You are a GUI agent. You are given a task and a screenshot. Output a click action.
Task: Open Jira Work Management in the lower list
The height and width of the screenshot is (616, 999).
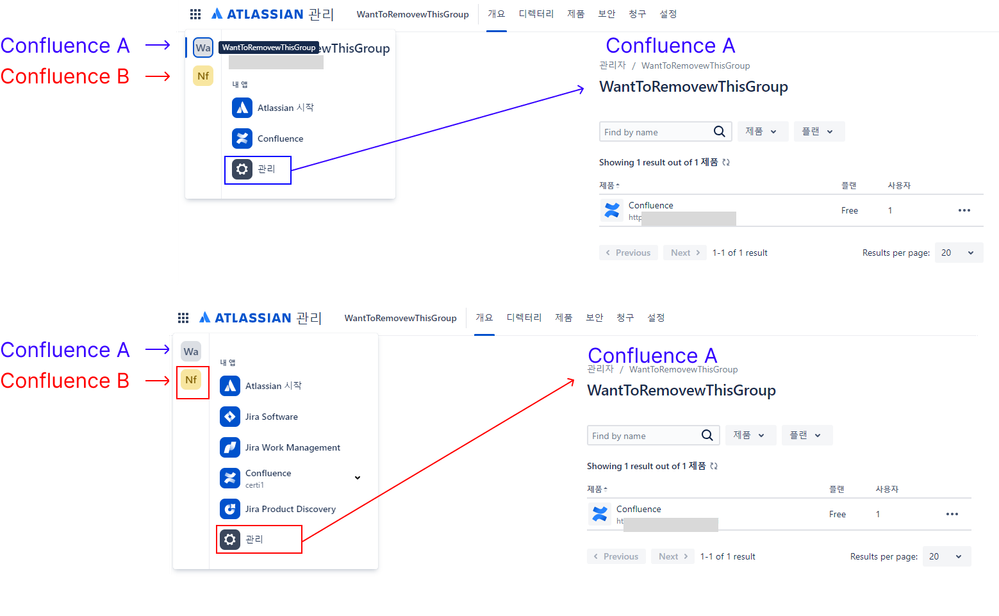(x=280, y=447)
